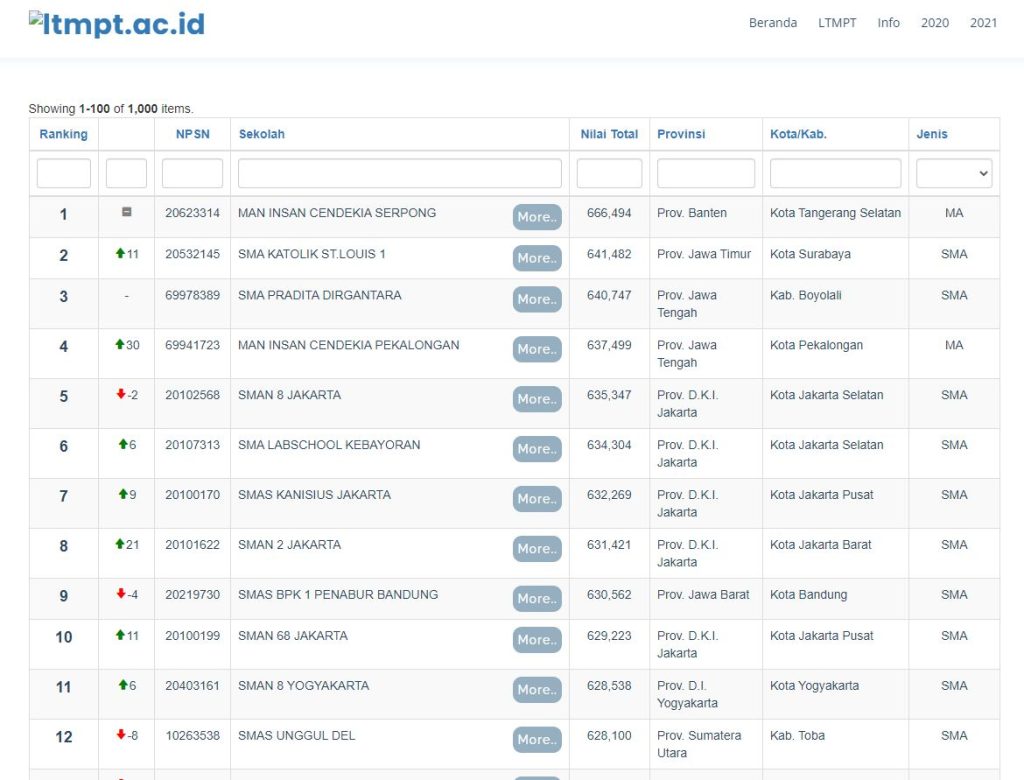Viewport: 1024px width, 780px height.
Task: Focus the Nilai Total filter input
Action: tap(609, 173)
